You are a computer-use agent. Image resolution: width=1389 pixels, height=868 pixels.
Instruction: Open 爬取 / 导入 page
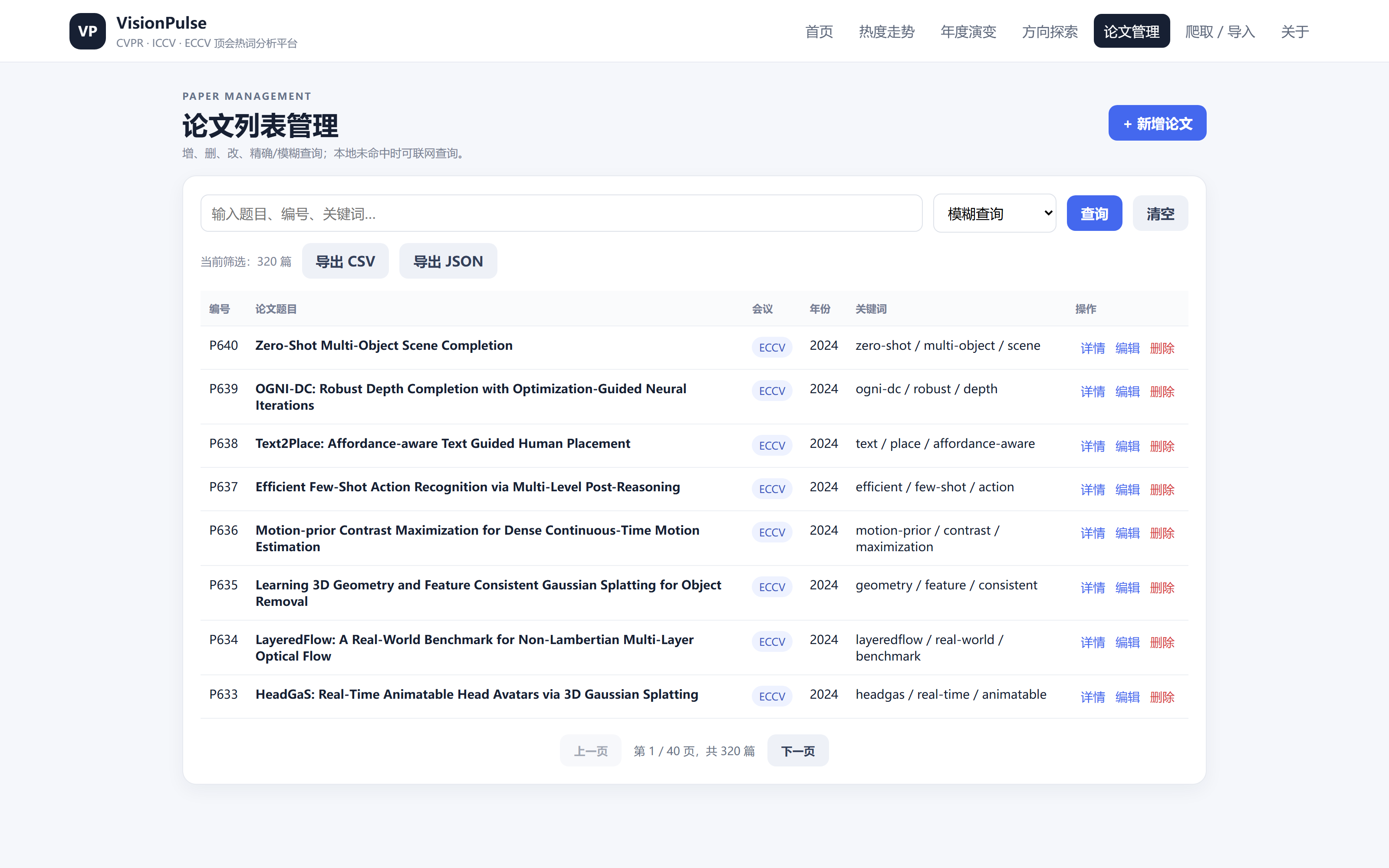pos(1220,32)
